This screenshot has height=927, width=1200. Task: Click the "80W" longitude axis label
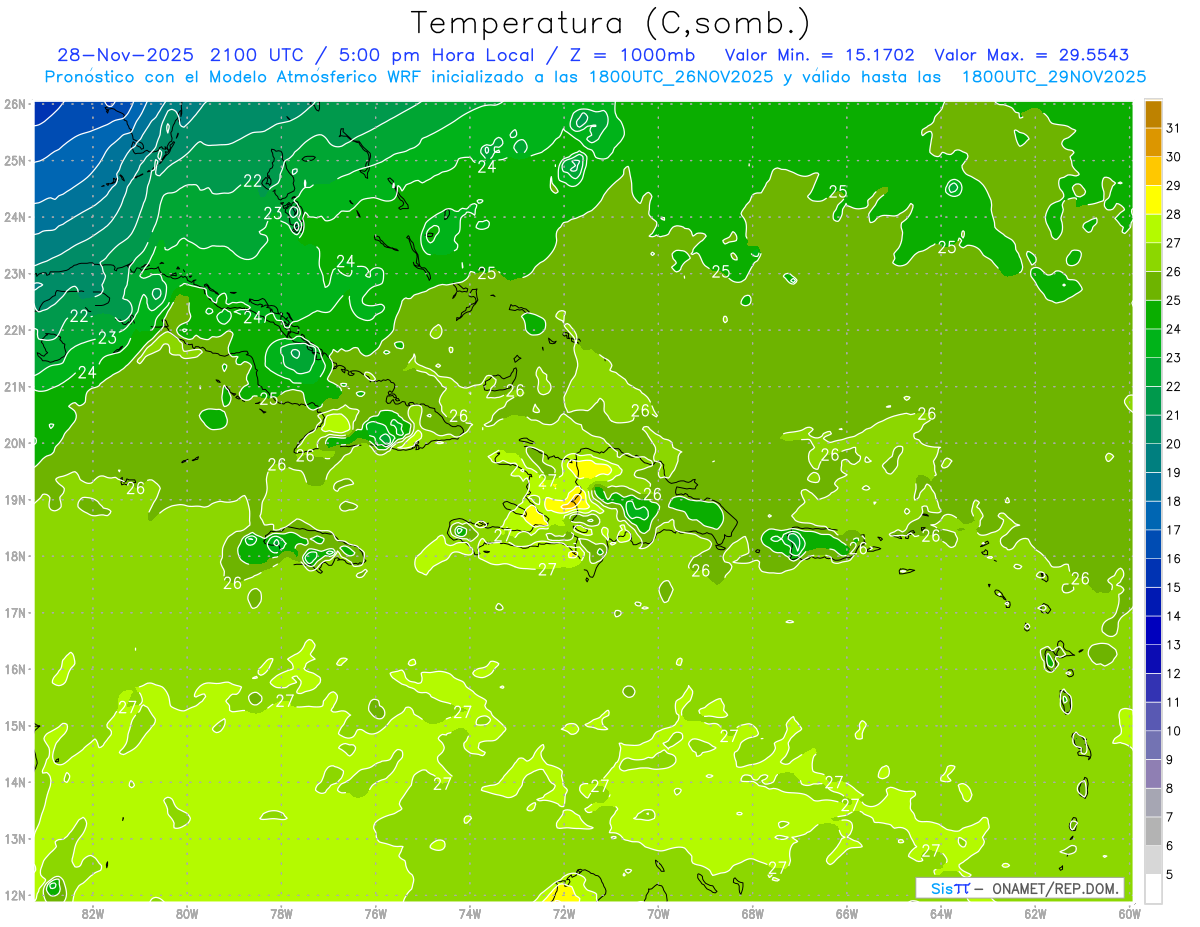[187, 913]
